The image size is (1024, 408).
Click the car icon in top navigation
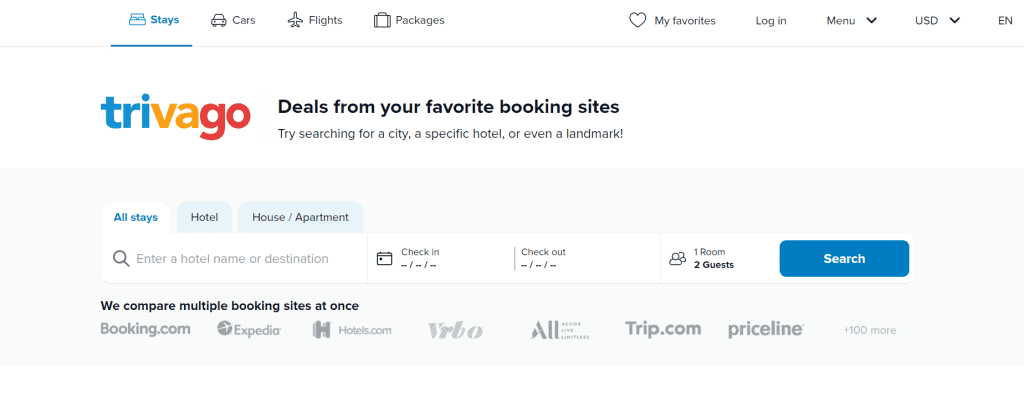click(218, 20)
